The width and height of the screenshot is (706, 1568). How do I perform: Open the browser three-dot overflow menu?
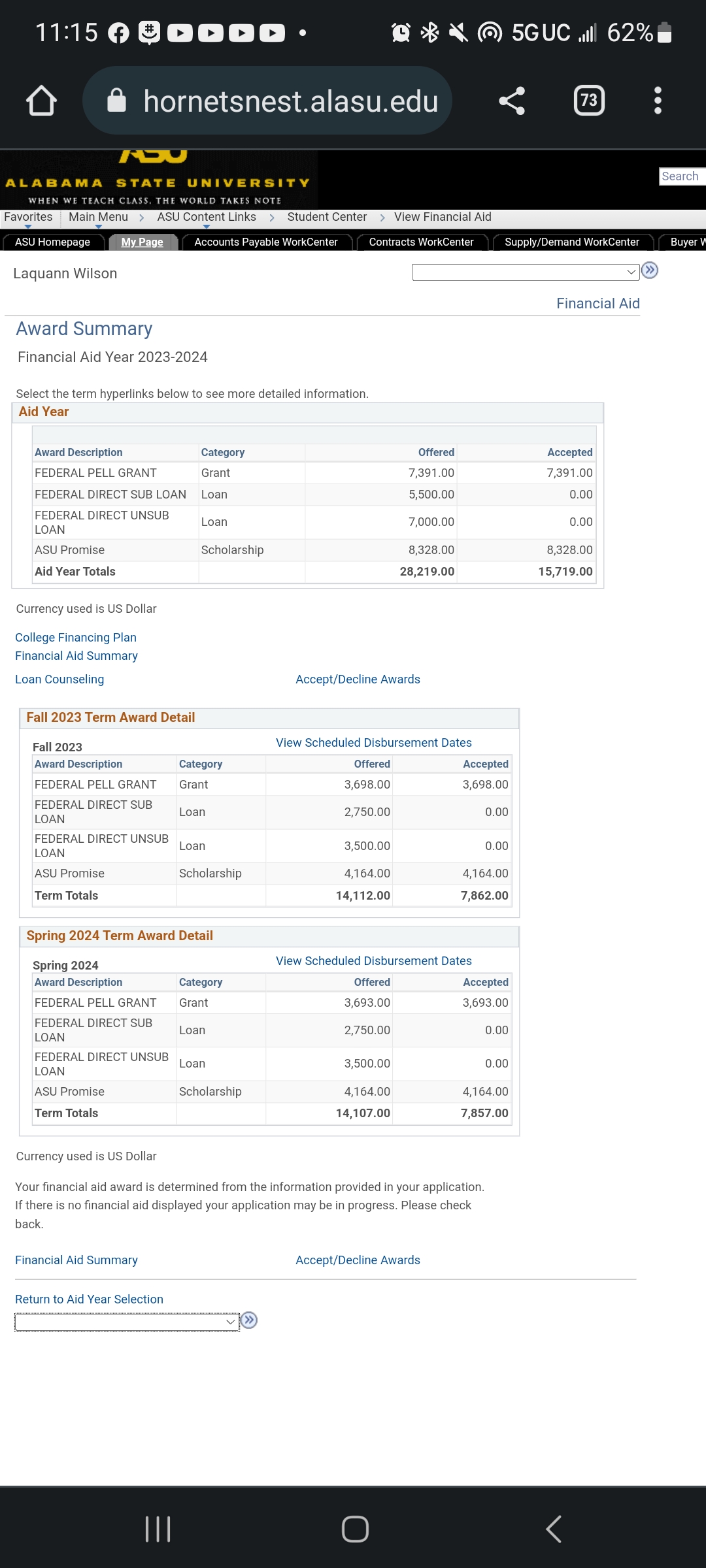coord(658,101)
